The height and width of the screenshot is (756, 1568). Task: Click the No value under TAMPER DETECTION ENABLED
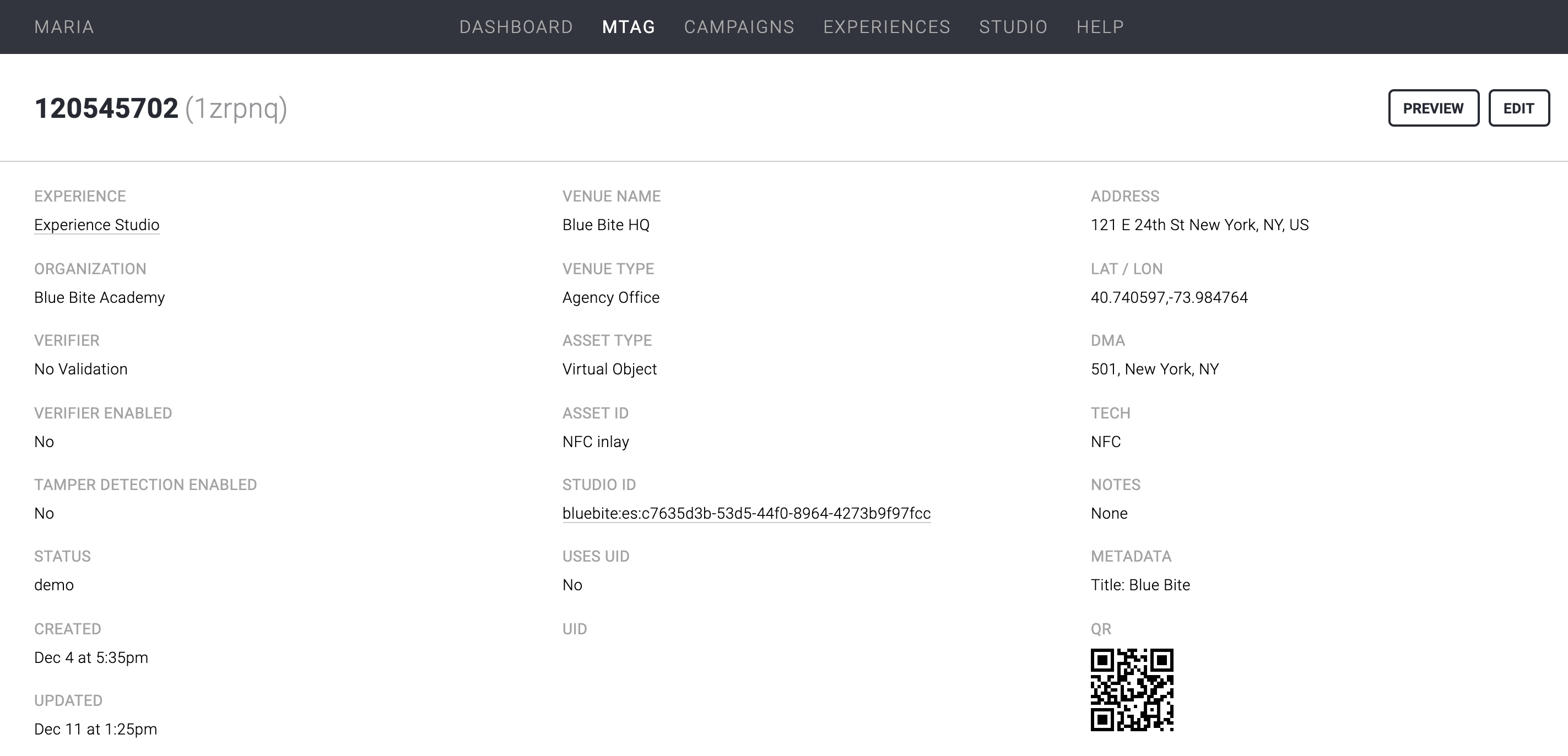click(44, 513)
